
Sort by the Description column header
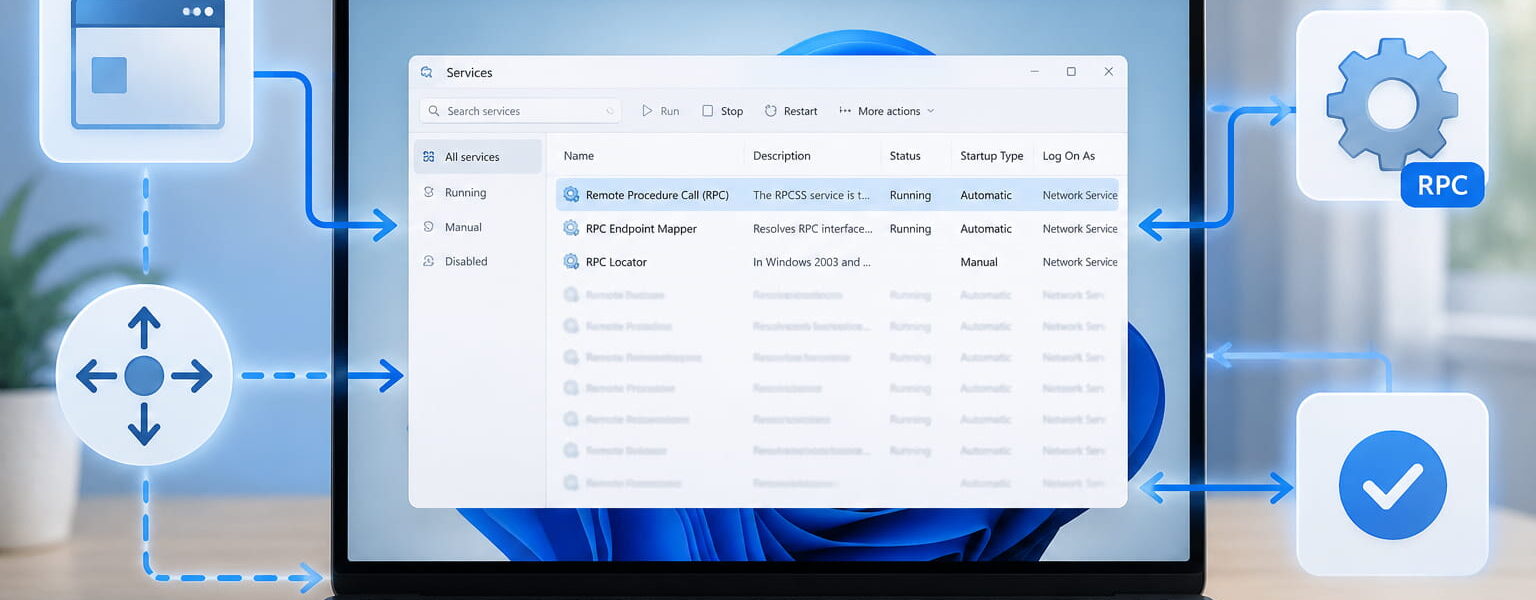coord(782,156)
